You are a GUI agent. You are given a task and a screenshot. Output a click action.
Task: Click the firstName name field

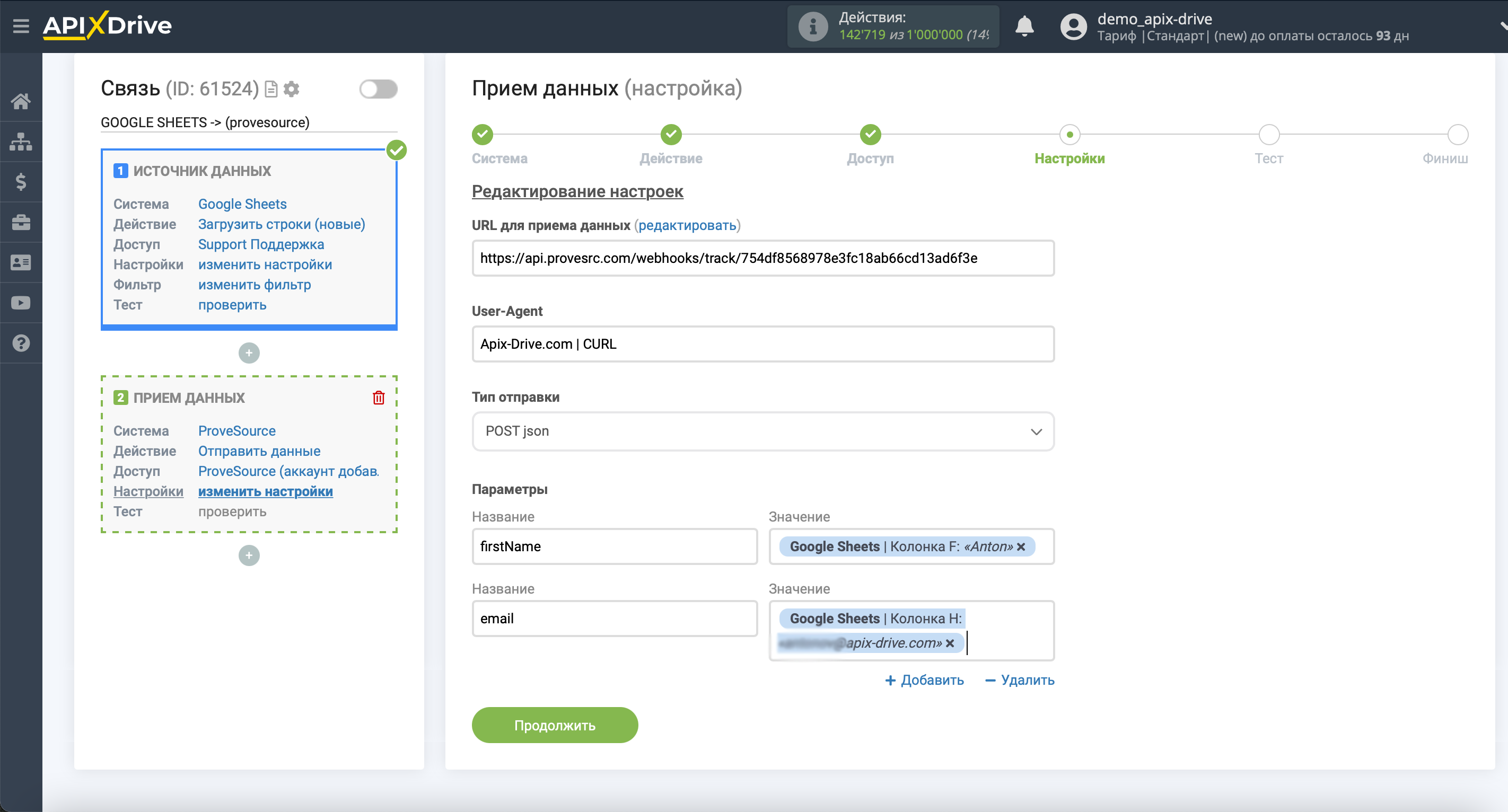[614, 547]
